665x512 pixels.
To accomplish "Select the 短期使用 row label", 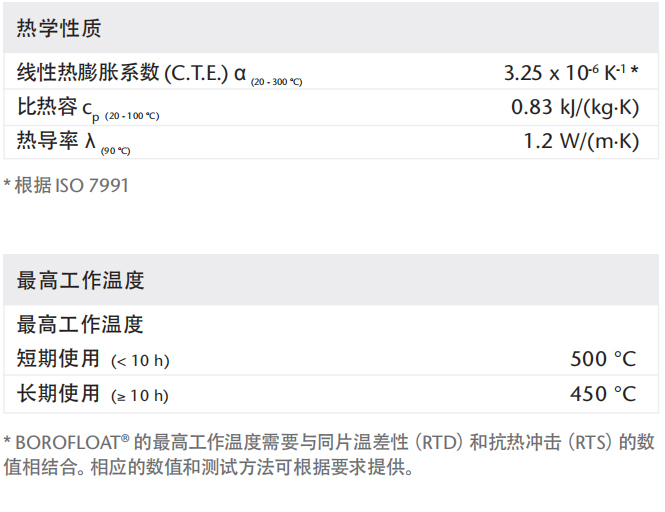I will tap(59, 359).
